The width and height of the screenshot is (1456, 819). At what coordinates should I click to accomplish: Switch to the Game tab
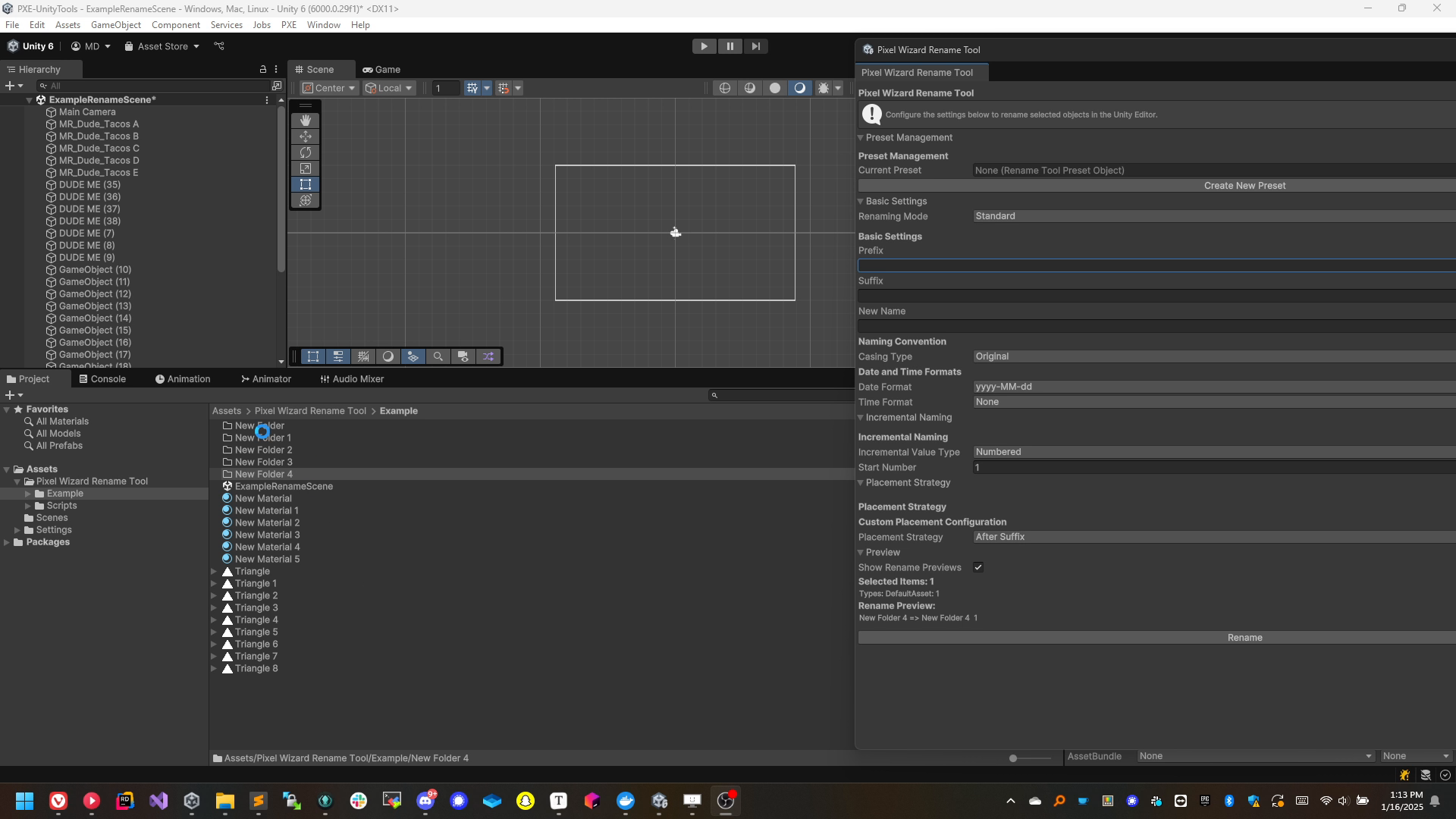click(x=381, y=69)
